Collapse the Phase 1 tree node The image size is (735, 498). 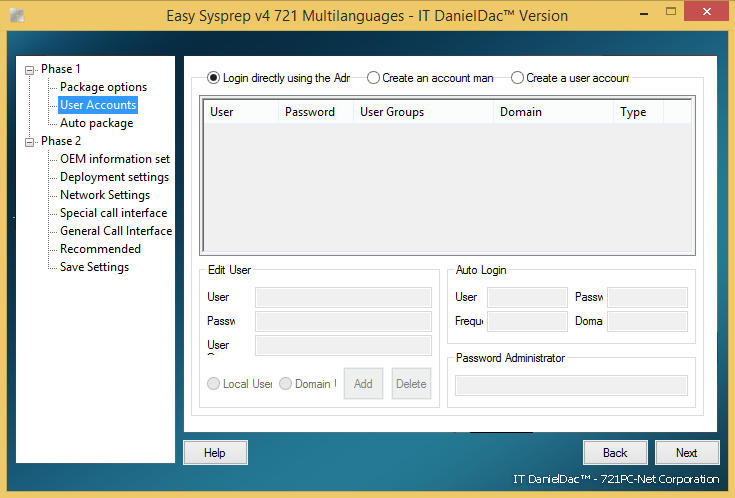[30, 70]
